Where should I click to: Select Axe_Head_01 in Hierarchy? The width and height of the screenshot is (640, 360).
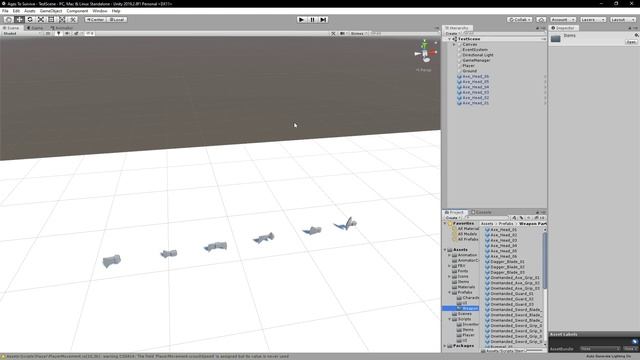point(475,103)
